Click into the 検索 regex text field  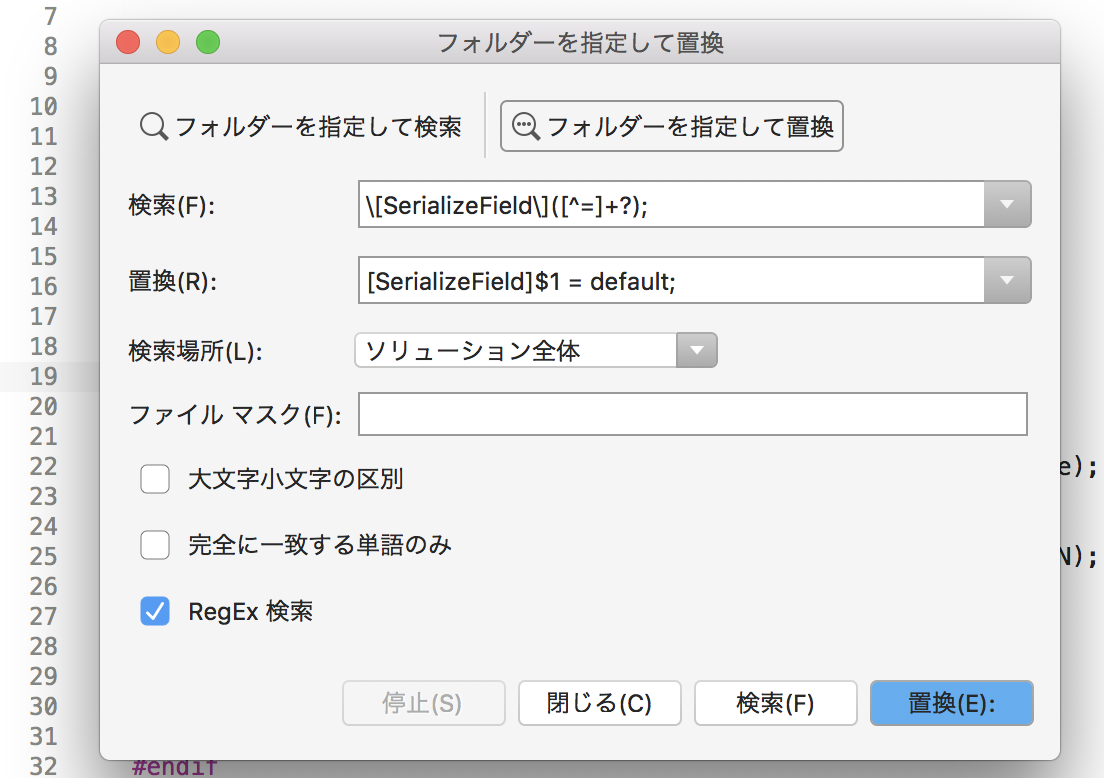point(671,205)
